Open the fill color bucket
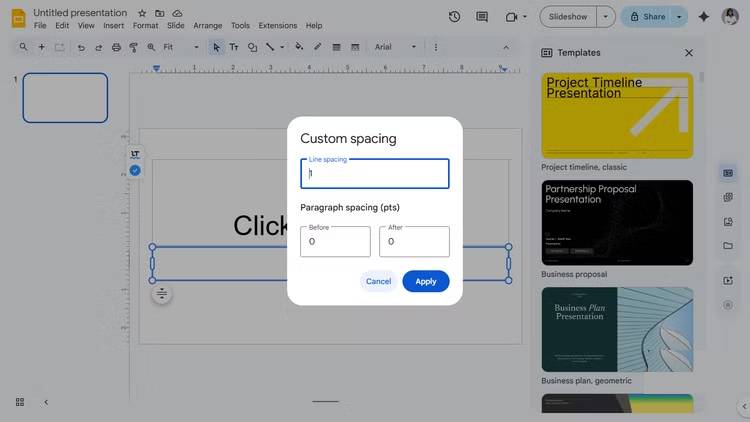The width and height of the screenshot is (750, 422). point(299,47)
